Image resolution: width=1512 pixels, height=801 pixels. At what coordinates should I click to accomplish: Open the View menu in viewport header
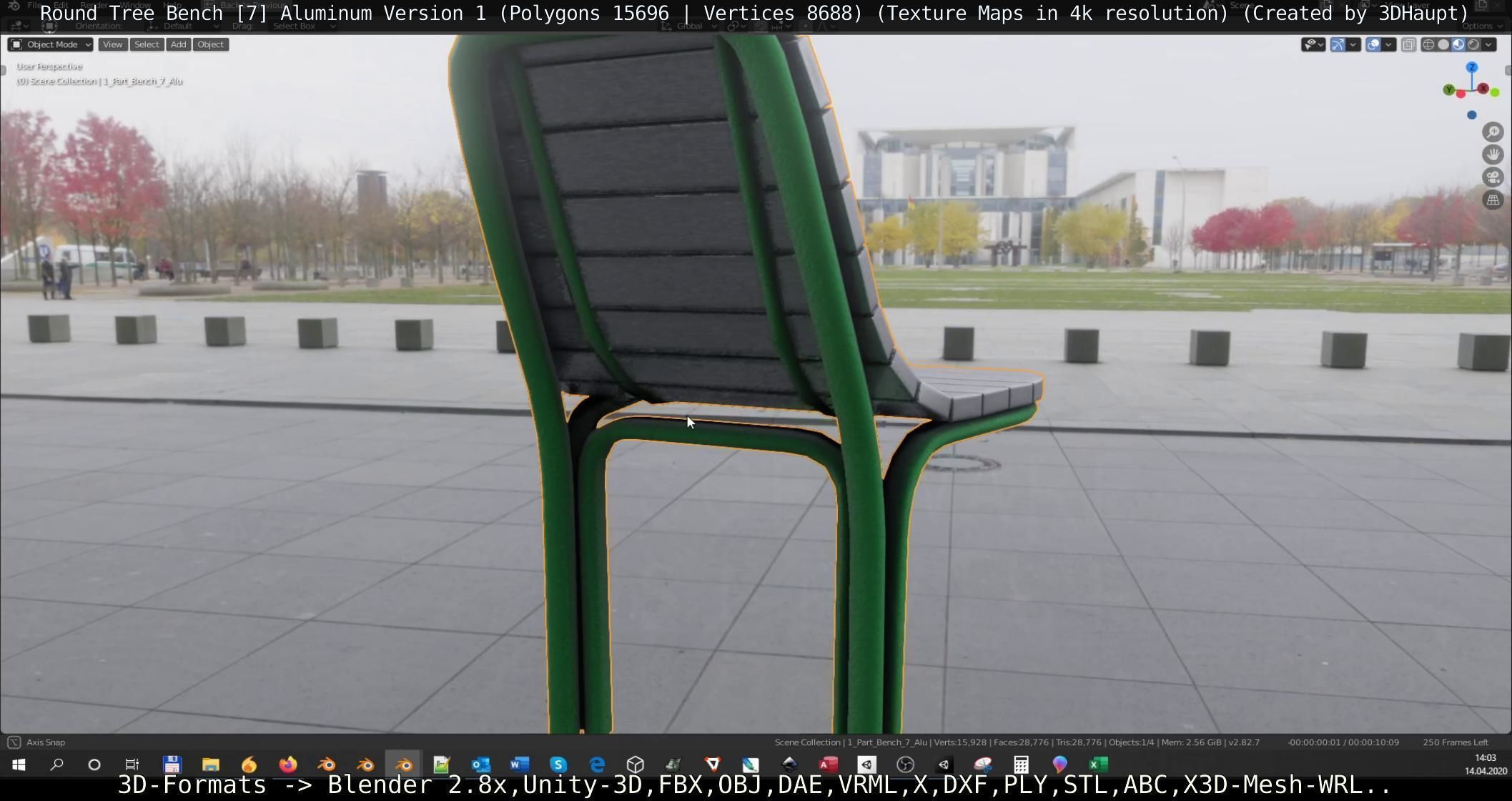pyautogui.click(x=112, y=44)
